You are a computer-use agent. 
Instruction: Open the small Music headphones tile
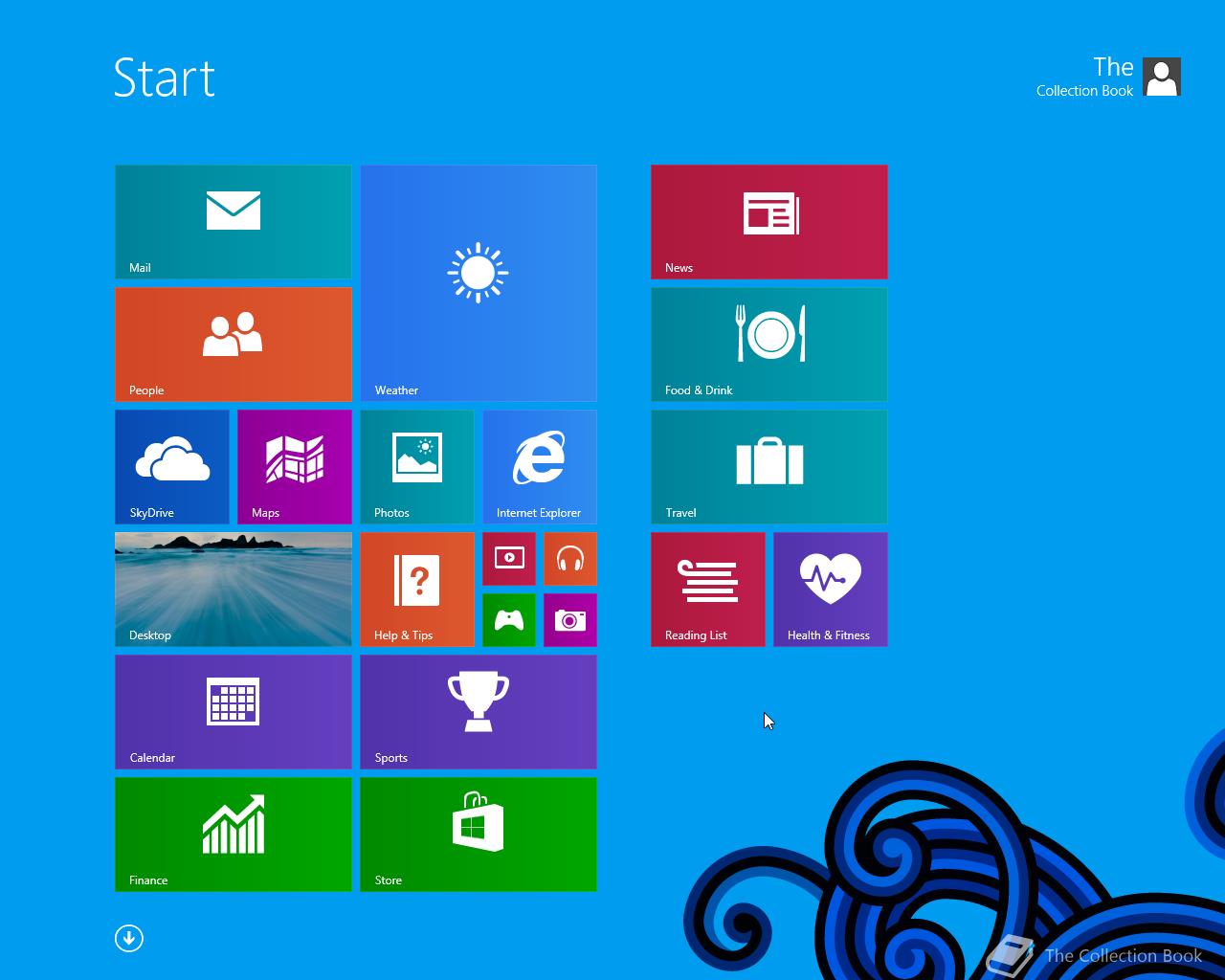tap(570, 559)
